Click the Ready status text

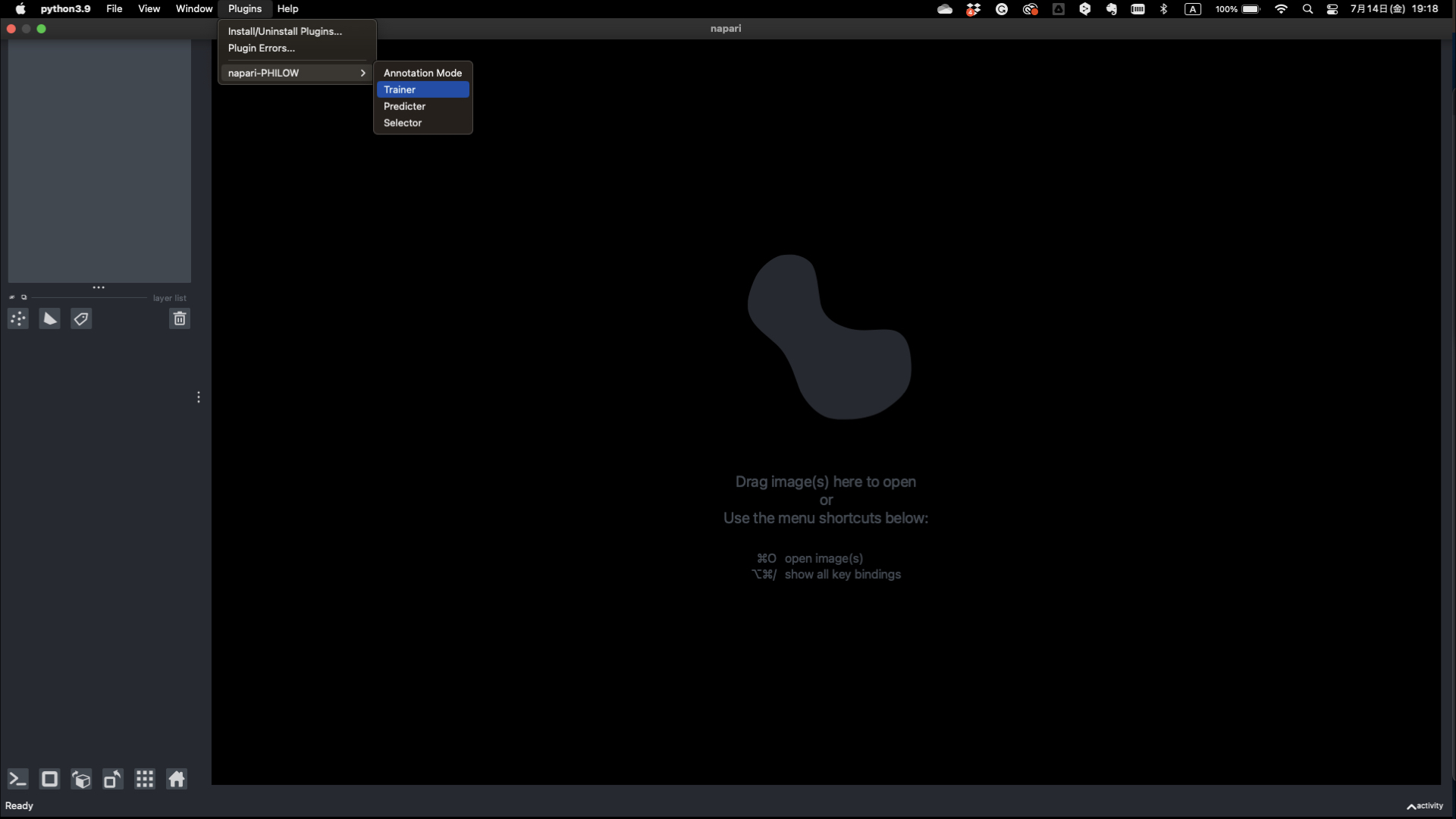coord(19,806)
